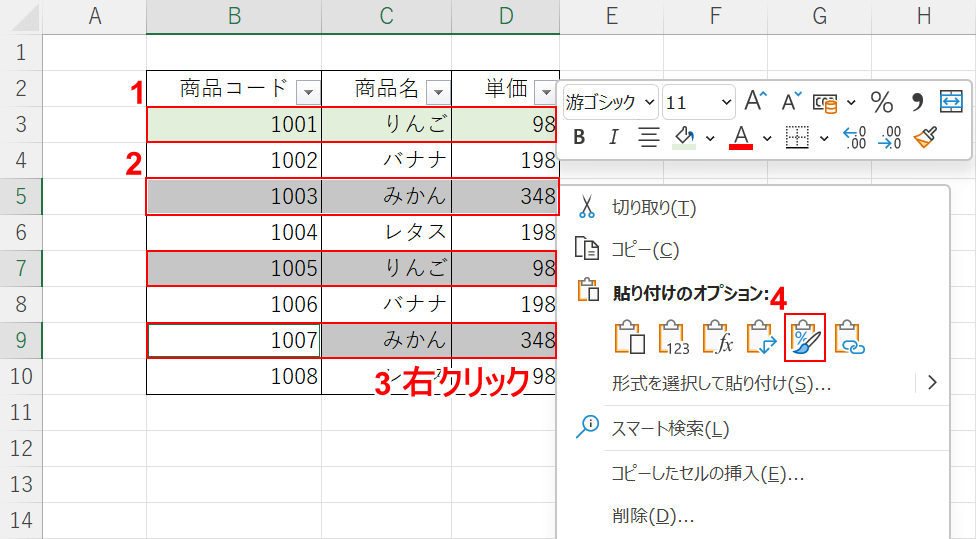This screenshot has height=539, width=976.
Task: Toggle italic formatting in the mini toolbar
Action: pyautogui.click(x=613, y=137)
